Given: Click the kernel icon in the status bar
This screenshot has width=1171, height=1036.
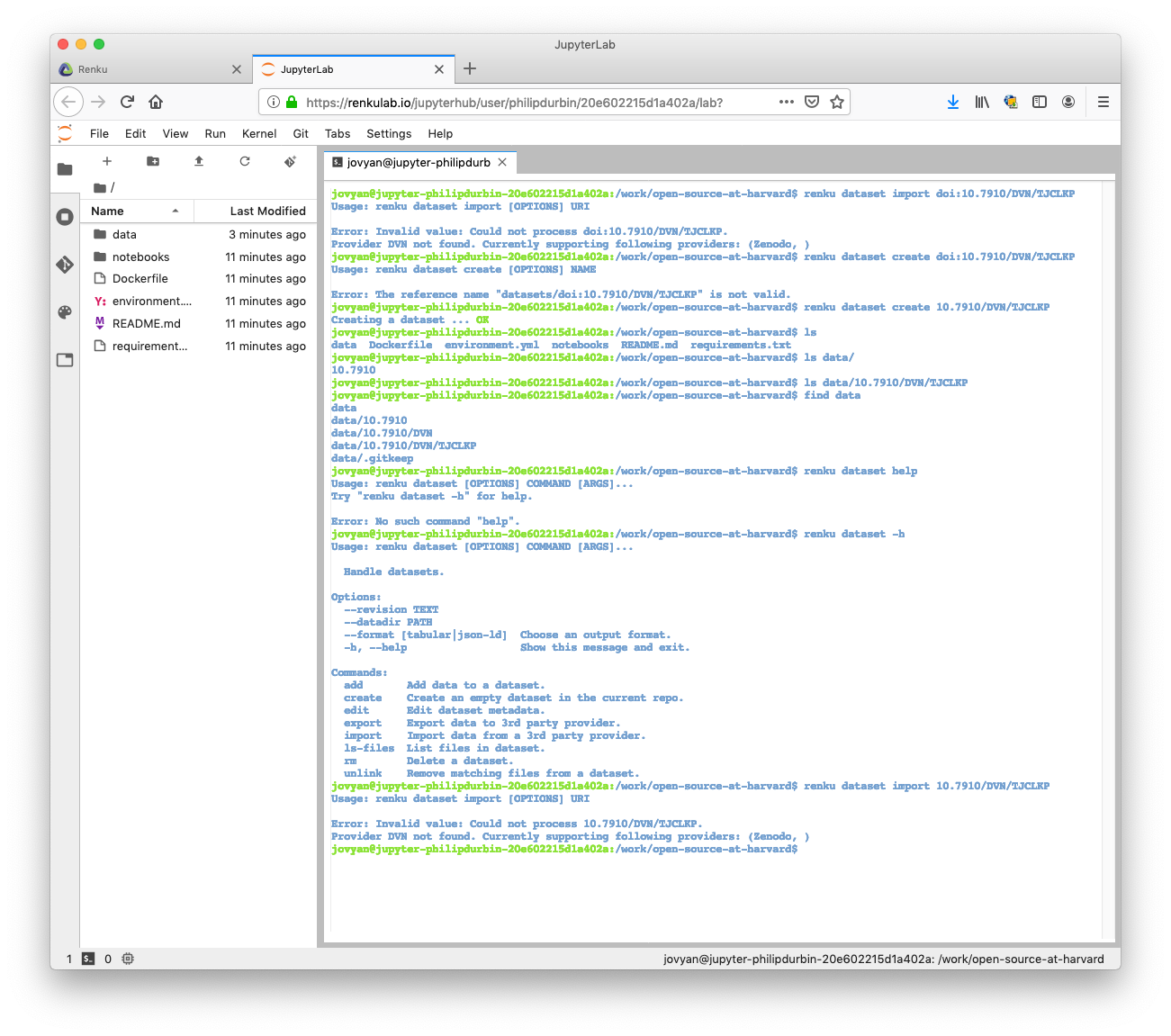Looking at the screenshot, I should tap(128, 959).
